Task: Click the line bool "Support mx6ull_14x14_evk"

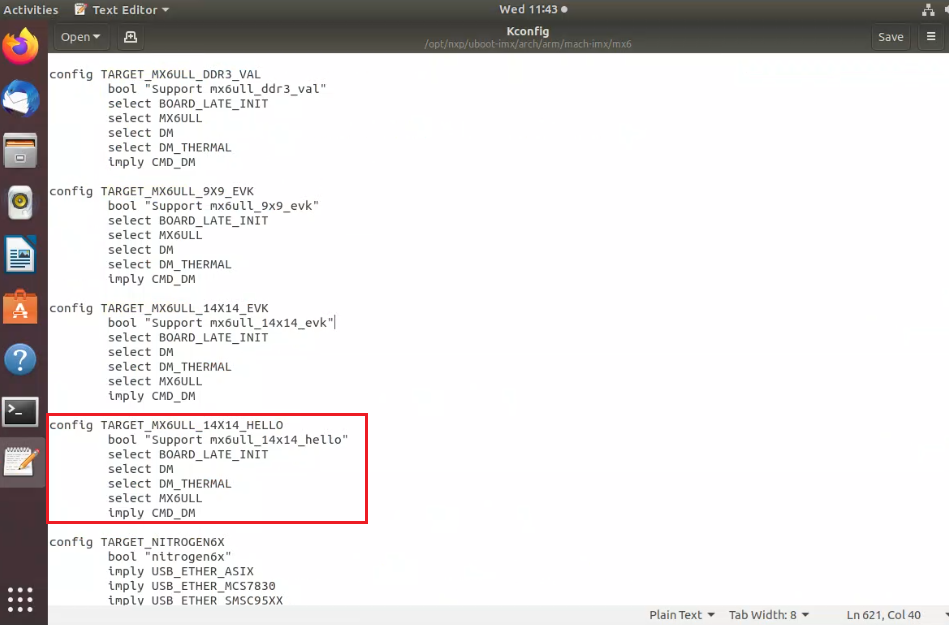Action: pyautogui.click(x=221, y=322)
